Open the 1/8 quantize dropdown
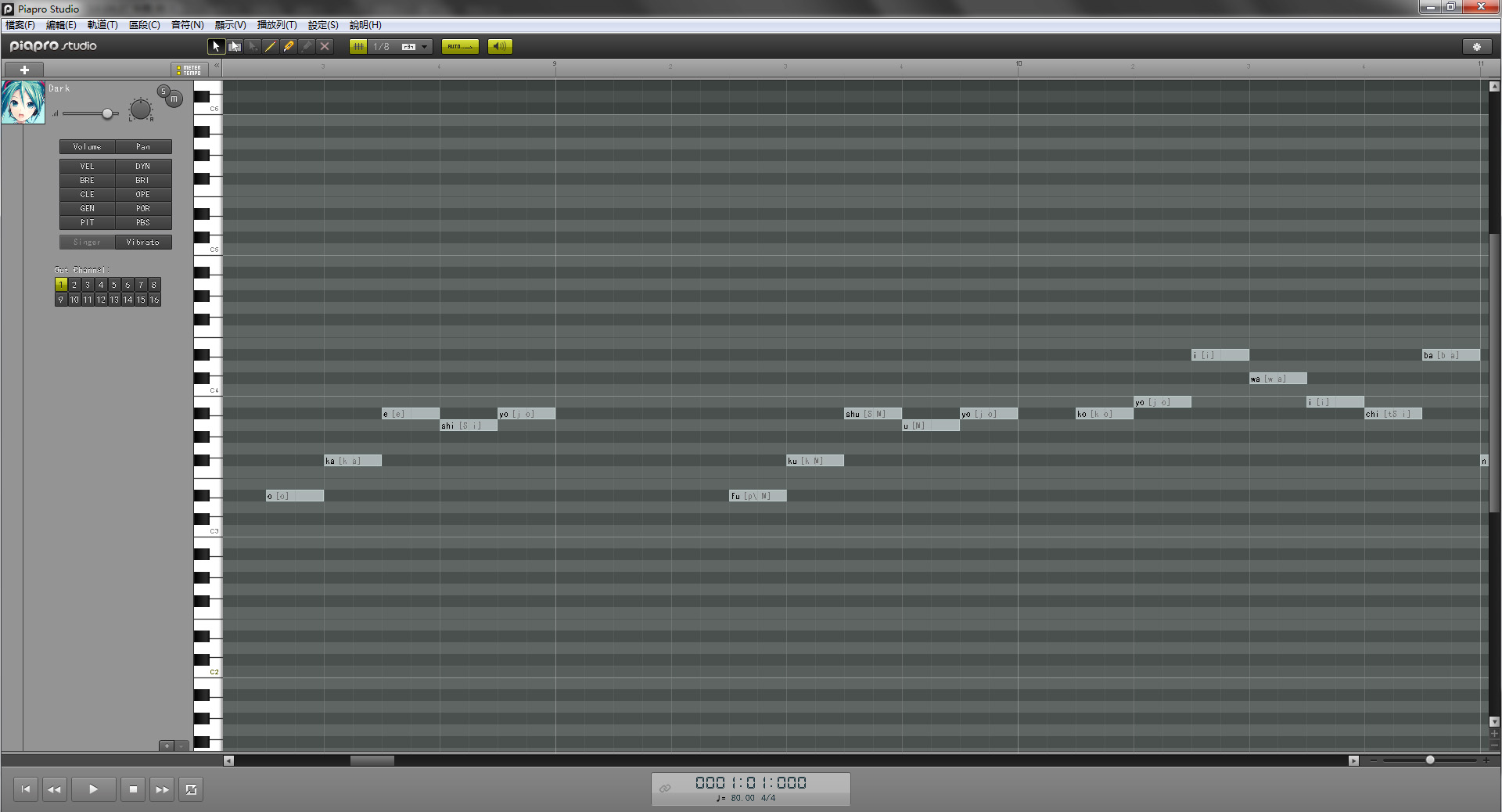Viewport: 1502px width, 812px height. (x=424, y=47)
